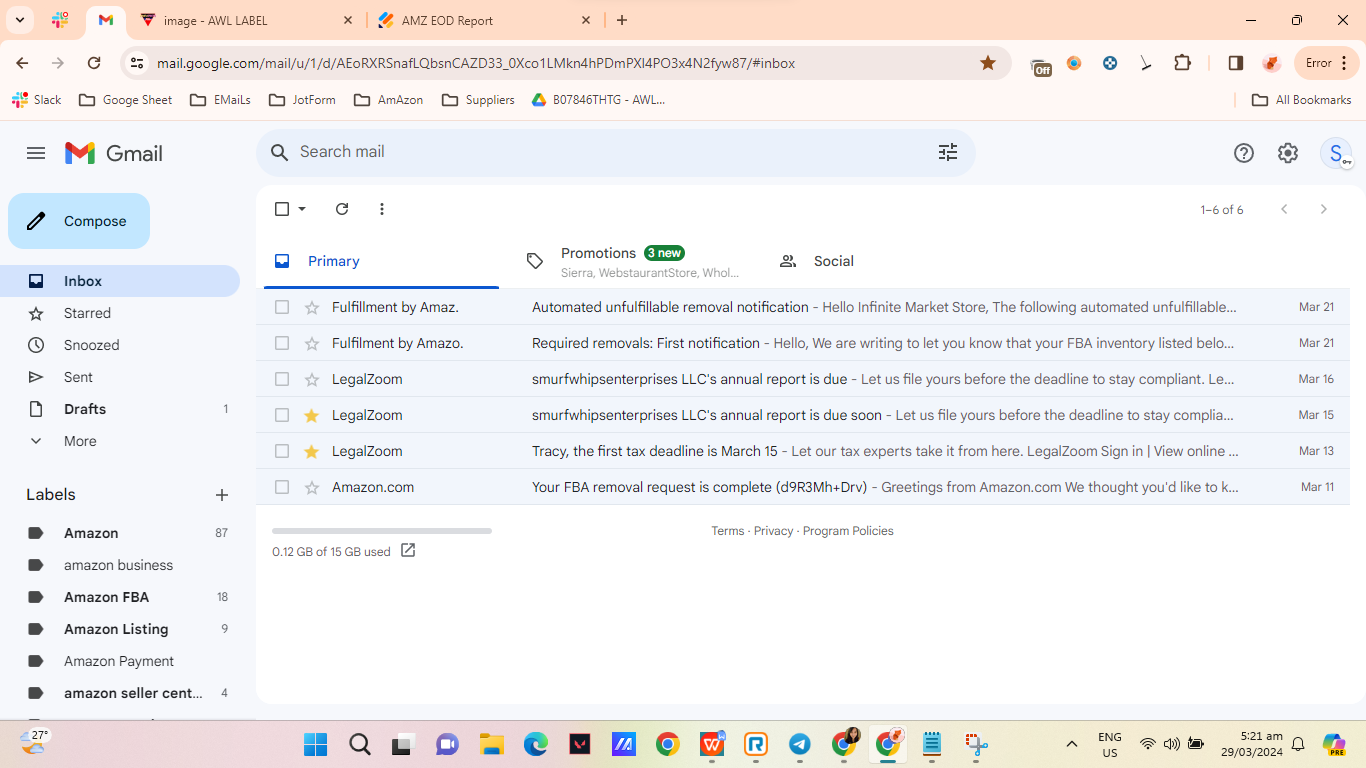Open the Suppliers bookmarks folder
The width and height of the screenshot is (1366, 768).
point(478,100)
